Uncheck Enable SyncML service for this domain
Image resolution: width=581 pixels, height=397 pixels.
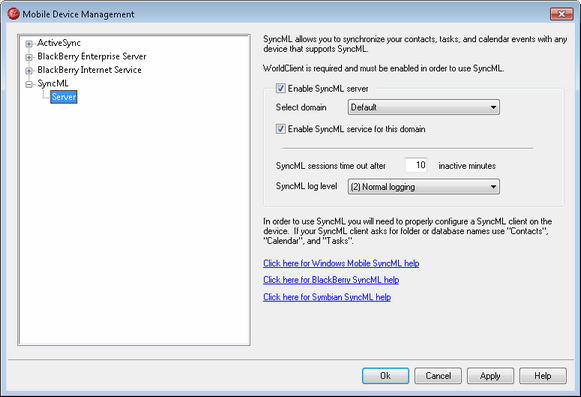[x=280, y=129]
